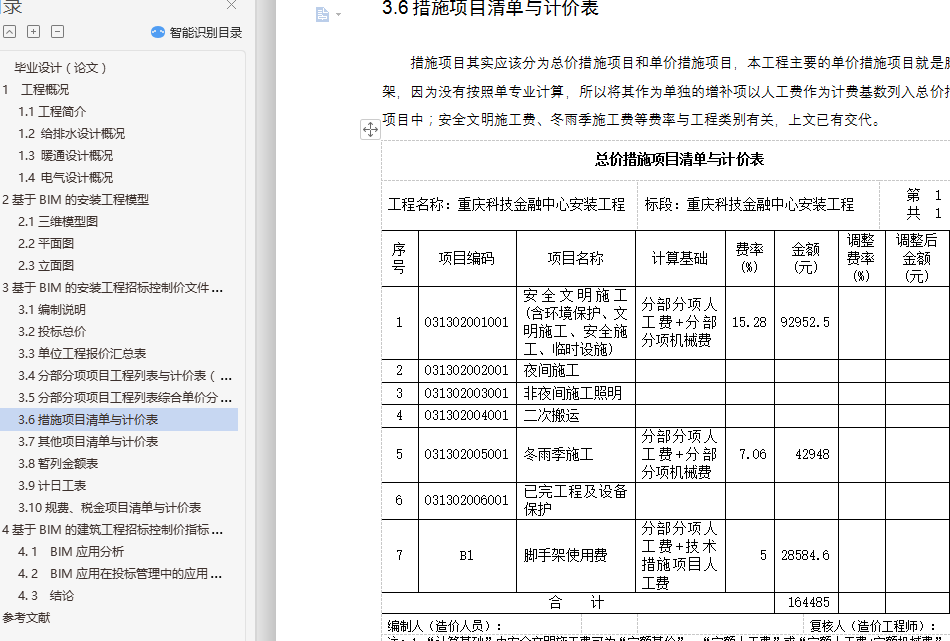Open outline entry 3.1 编制说明
This screenshot has height=641, width=950.
pyautogui.click(x=52, y=310)
